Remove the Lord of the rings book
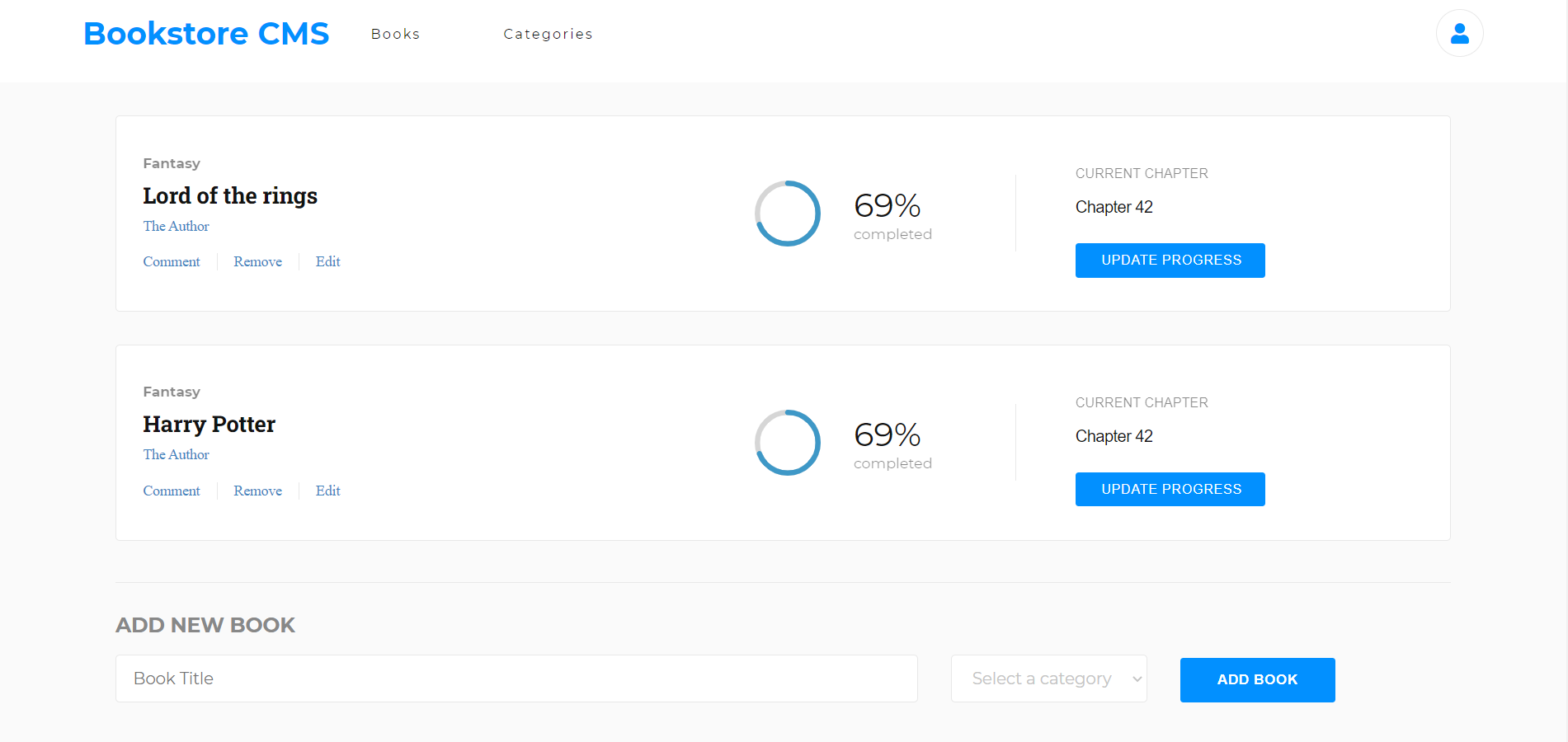Image resolution: width=1568 pixels, height=742 pixels. pyautogui.click(x=257, y=261)
